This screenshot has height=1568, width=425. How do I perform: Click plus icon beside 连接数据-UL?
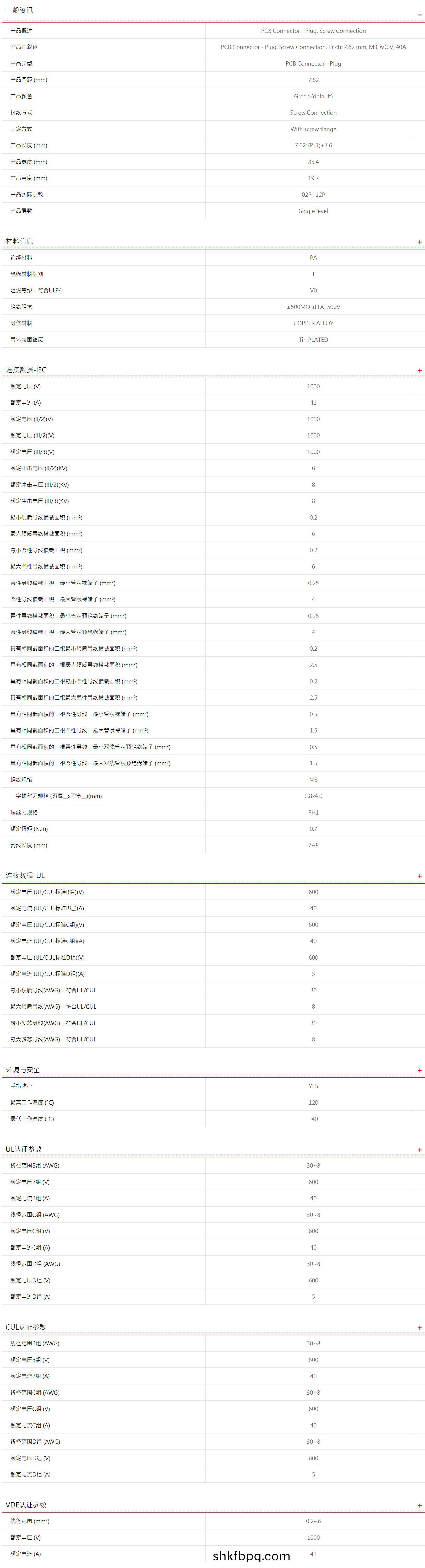tap(419, 876)
